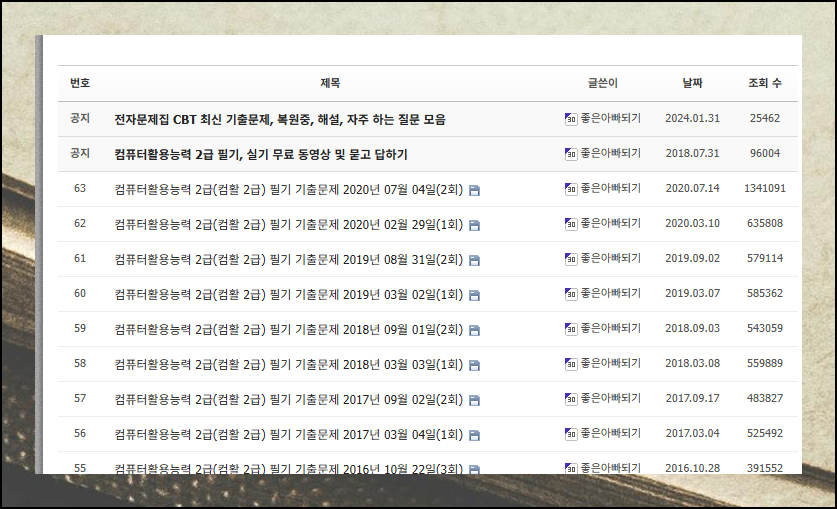Click the file attachment icon on row 56
This screenshot has height=509, width=837.
(x=474, y=436)
